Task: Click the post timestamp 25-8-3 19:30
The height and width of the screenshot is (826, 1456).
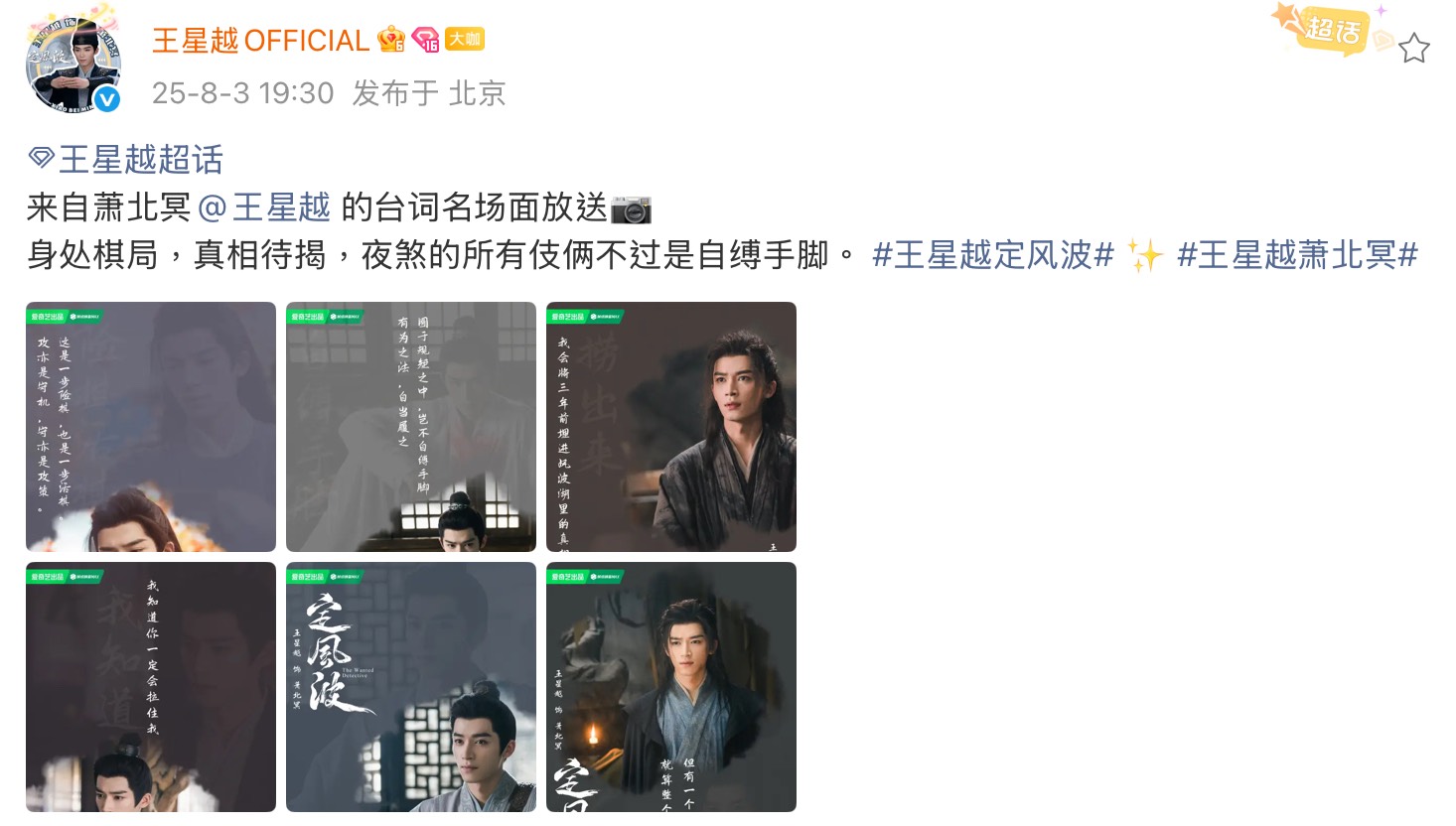Action: pyautogui.click(x=242, y=93)
